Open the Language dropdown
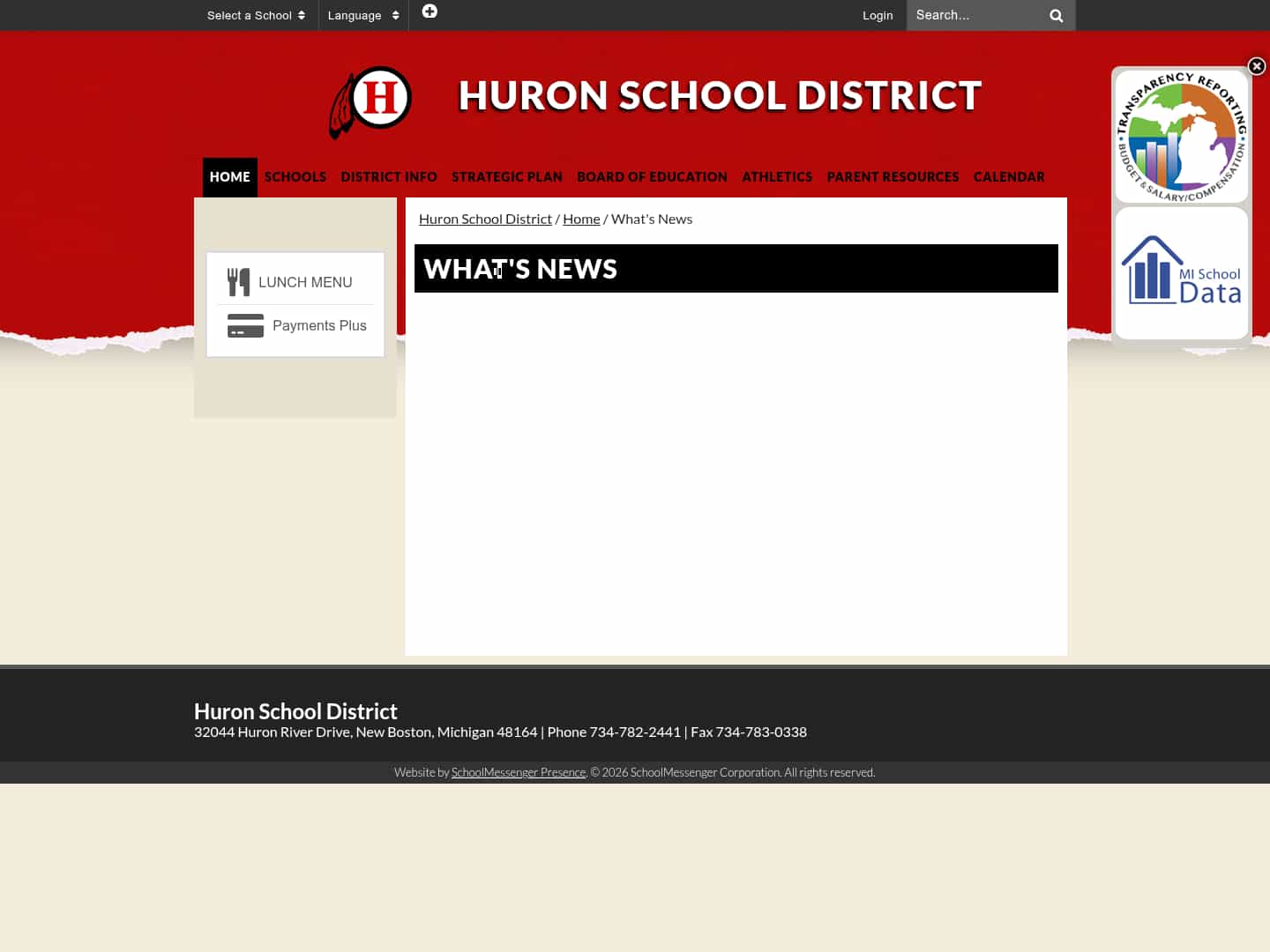This screenshot has height=952, width=1270. click(x=355, y=15)
